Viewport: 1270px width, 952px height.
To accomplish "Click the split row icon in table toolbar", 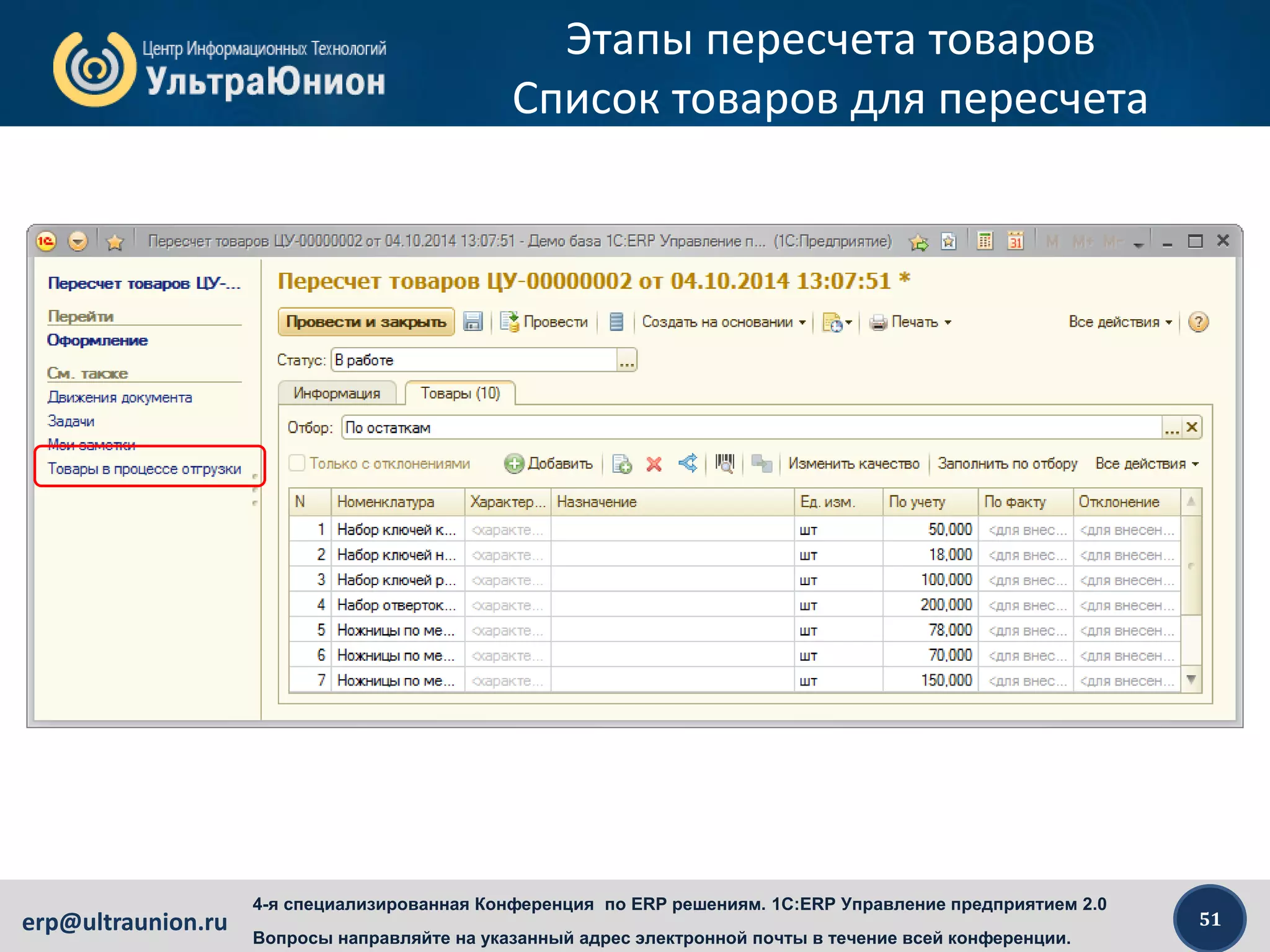I will (x=762, y=464).
